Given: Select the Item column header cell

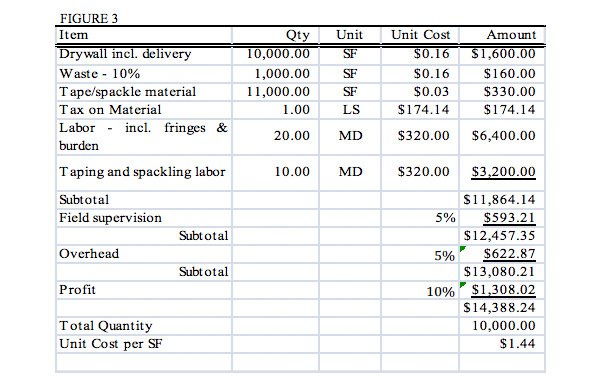Looking at the screenshot, I should click(x=144, y=35).
